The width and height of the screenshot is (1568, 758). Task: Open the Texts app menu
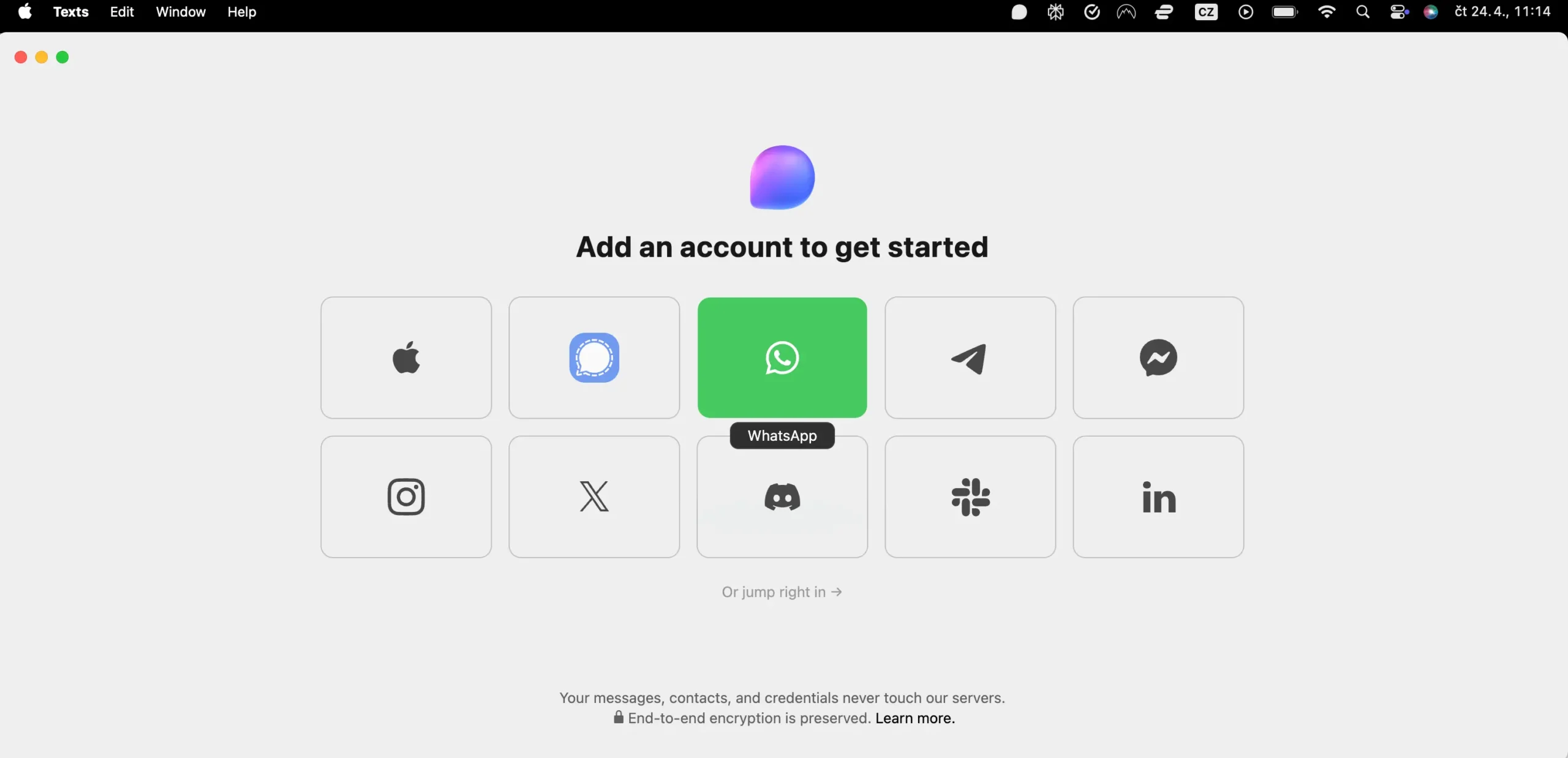[70, 12]
